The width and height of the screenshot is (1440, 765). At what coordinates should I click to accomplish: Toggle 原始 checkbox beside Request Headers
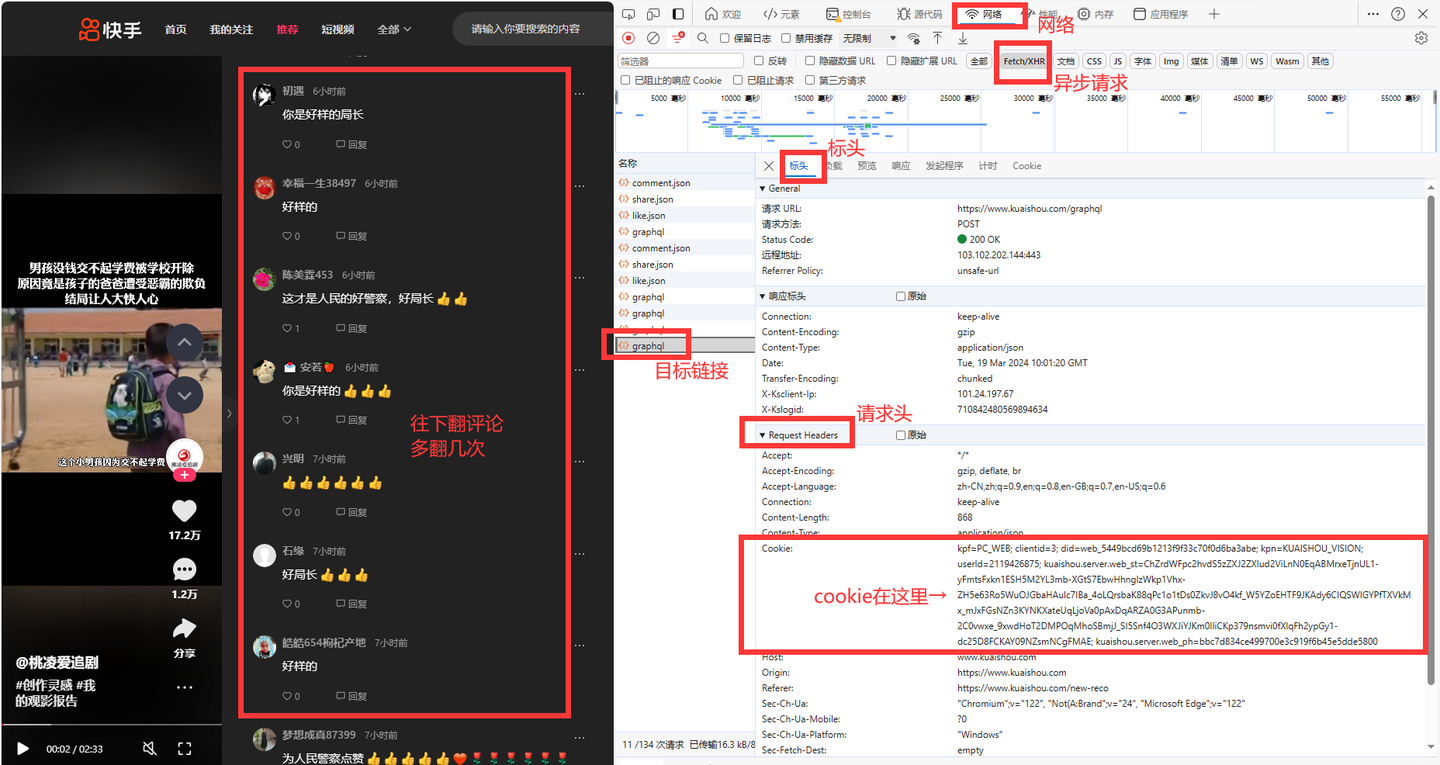[901, 435]
